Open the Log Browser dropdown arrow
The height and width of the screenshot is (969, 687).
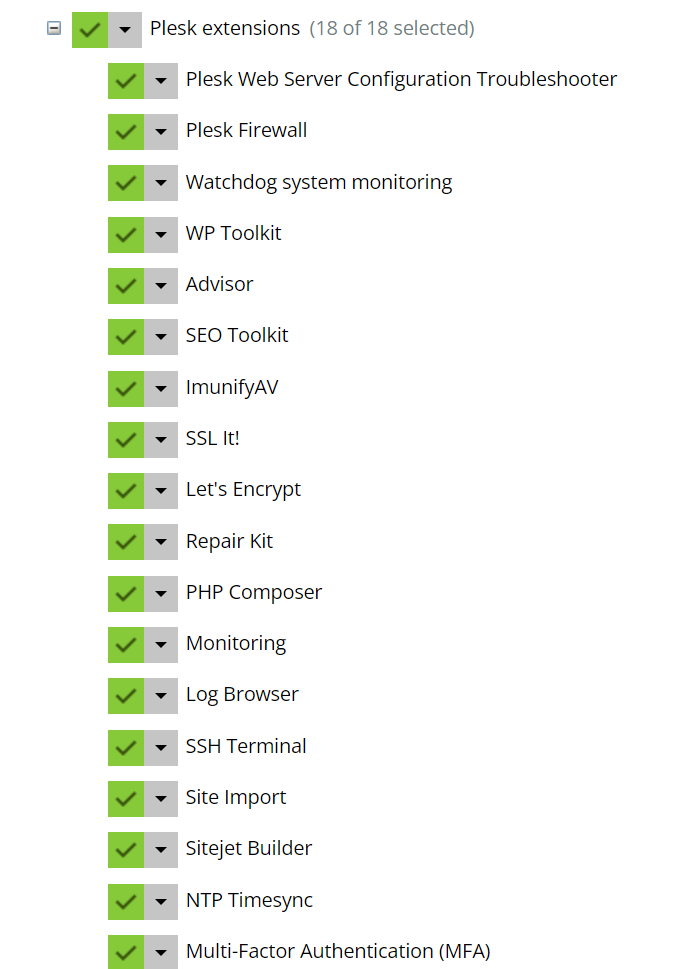(161, 696)
